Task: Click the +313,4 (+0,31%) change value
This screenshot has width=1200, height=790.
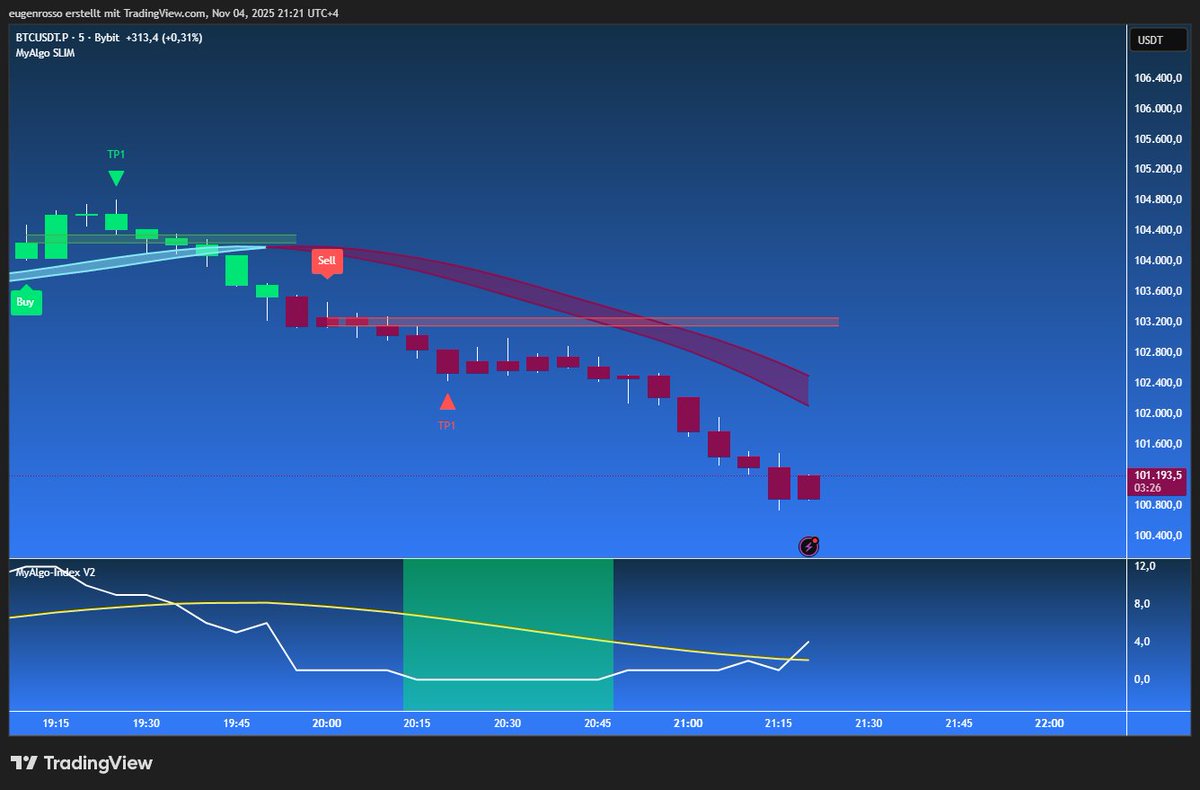Action: (x=164, y=38)
